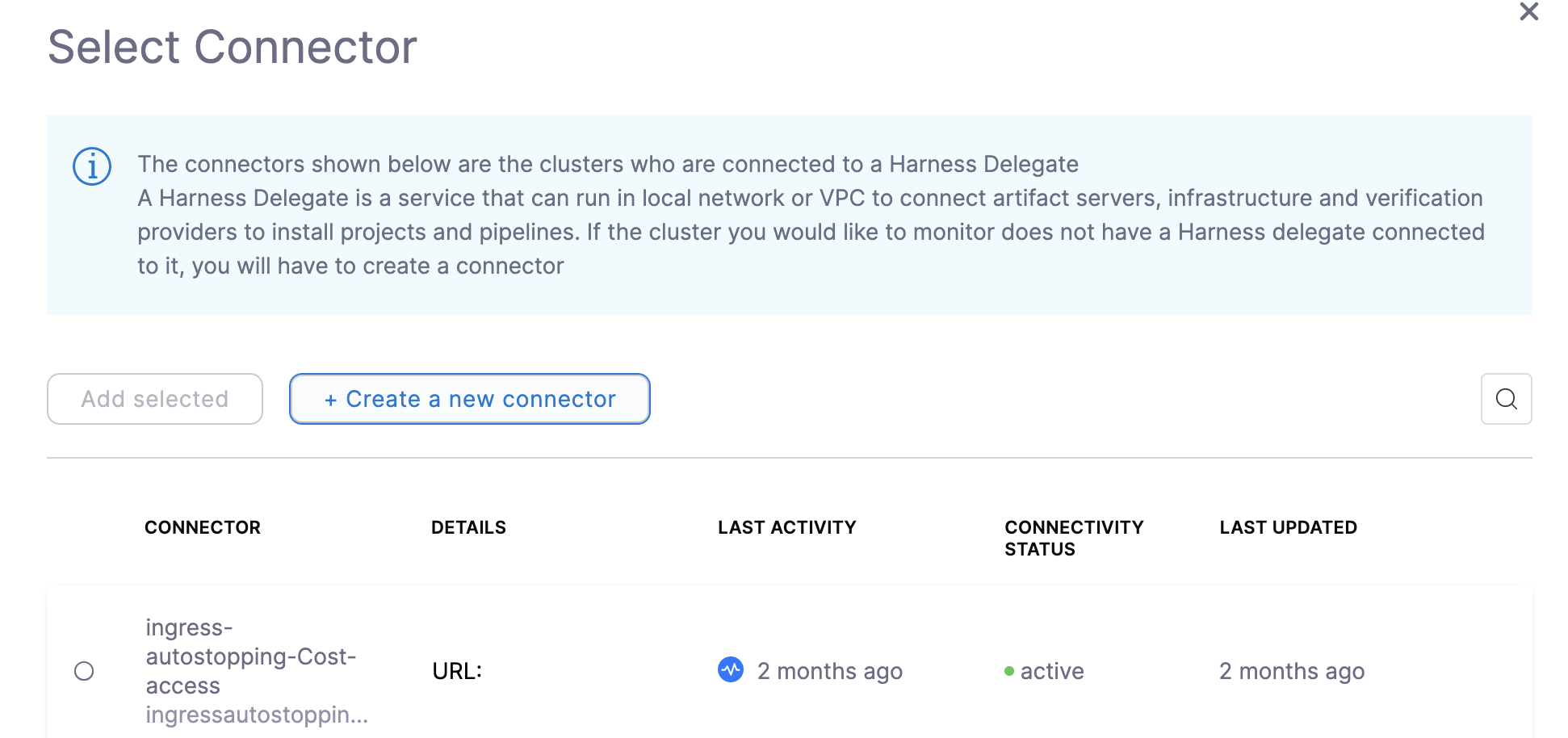This screenshot has height=738, width=1568.
Task: Click the CONNECTIVITY STATUS column header
Action: point(1074,538)
